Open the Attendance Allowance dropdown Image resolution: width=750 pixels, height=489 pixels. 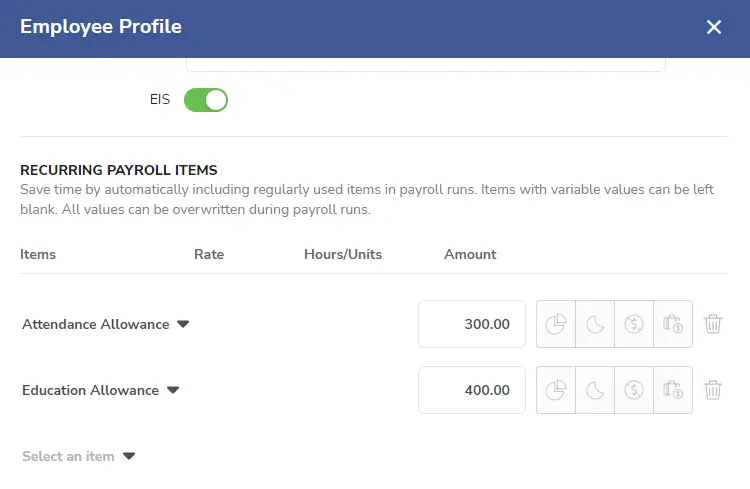[x=106, y=324]
